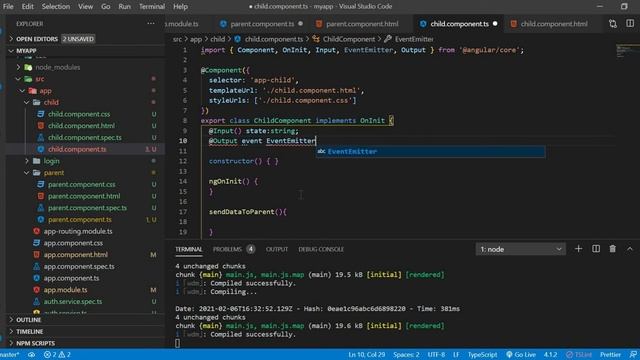The image size is (640, 360).
Task: Switch to parent.component.ts editor tab
Action: pyautogui.click(x=262, y=24)
